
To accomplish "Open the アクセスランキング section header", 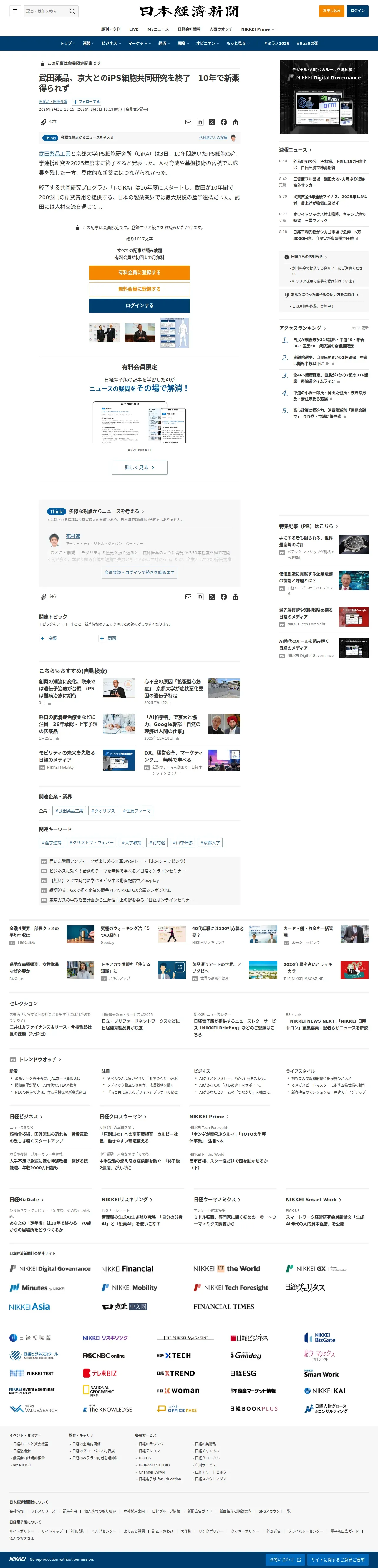I will click(302, 328).
